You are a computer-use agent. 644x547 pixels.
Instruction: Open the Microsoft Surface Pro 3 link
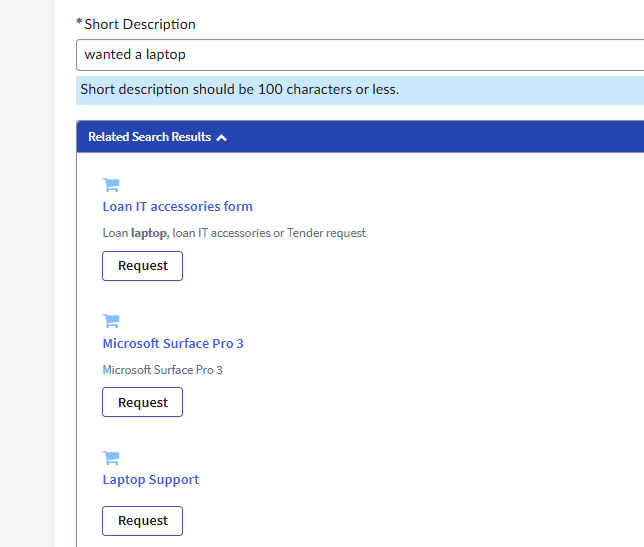173,343
